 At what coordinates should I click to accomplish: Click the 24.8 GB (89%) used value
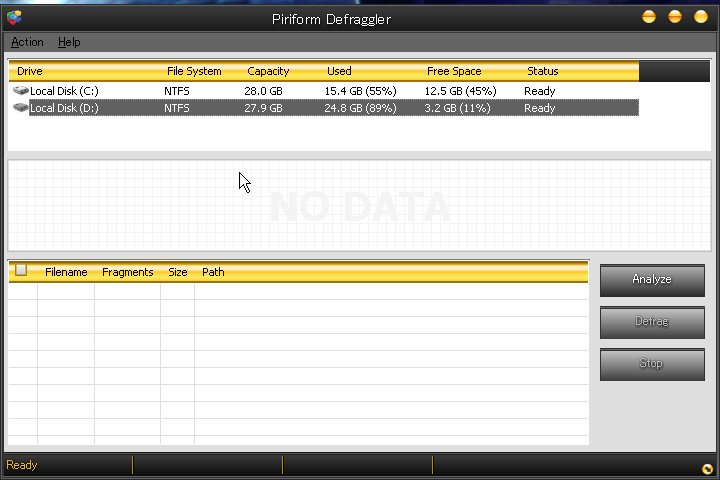click(360, 108)
